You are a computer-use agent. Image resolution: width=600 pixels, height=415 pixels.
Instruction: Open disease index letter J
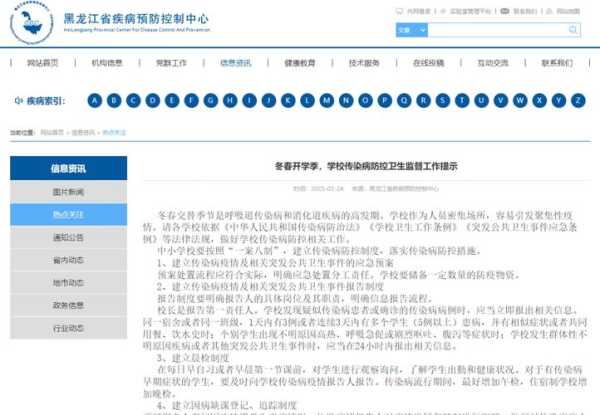coord(269,101)
